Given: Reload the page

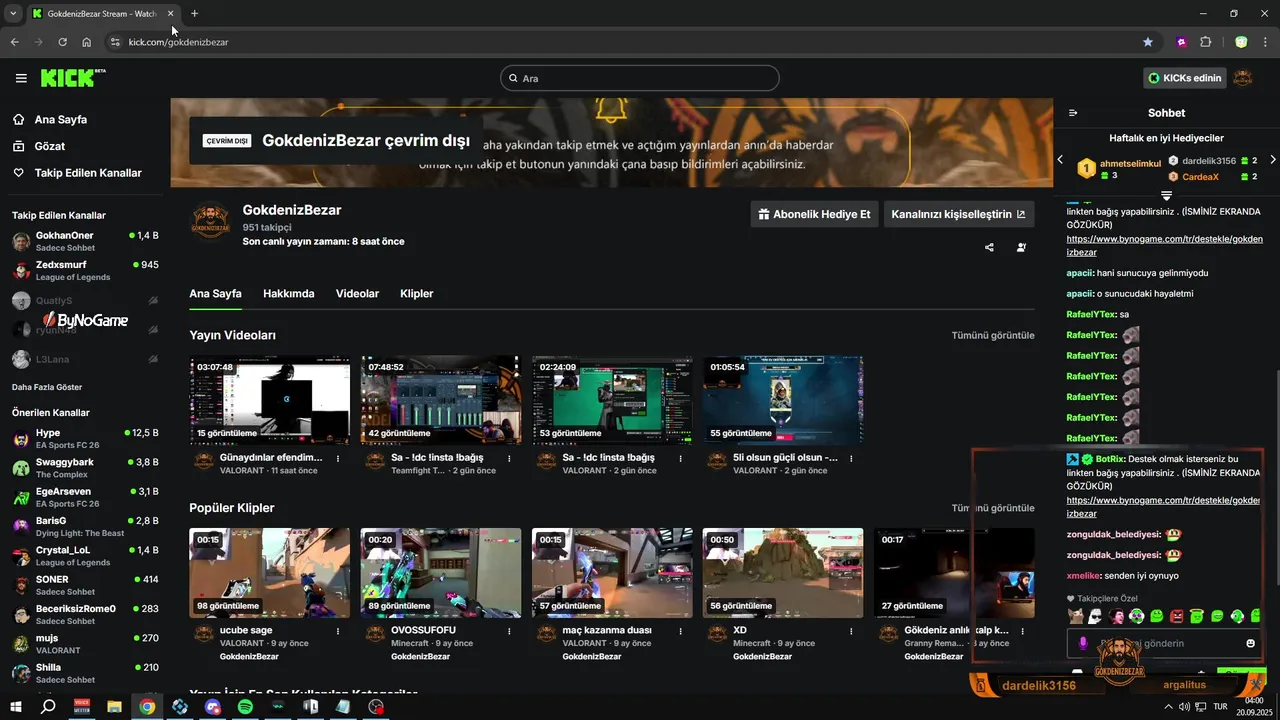Looking at the screenshot, I should (62, 42).
